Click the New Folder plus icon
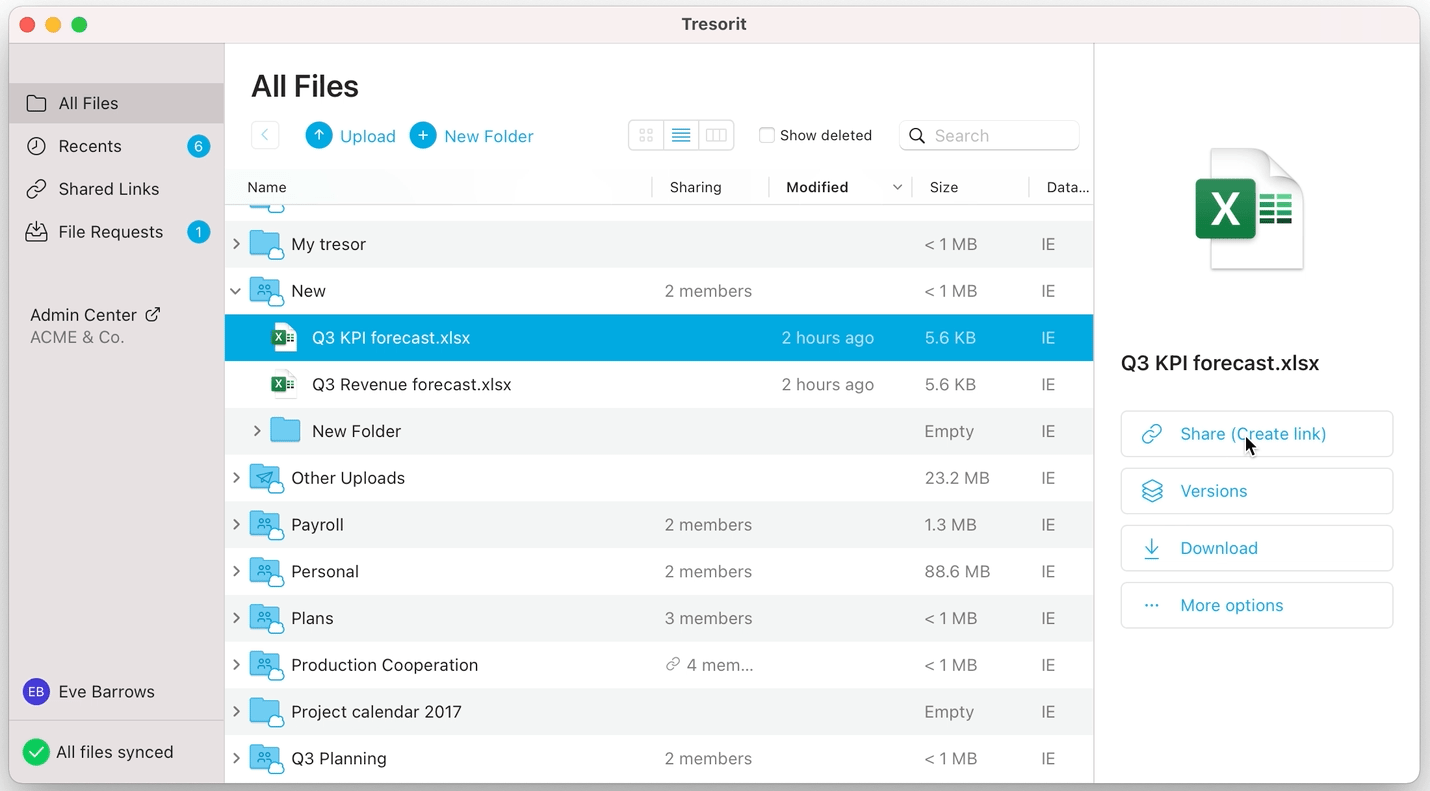Screen dimensions: 1430x791 tap(423, 135)
